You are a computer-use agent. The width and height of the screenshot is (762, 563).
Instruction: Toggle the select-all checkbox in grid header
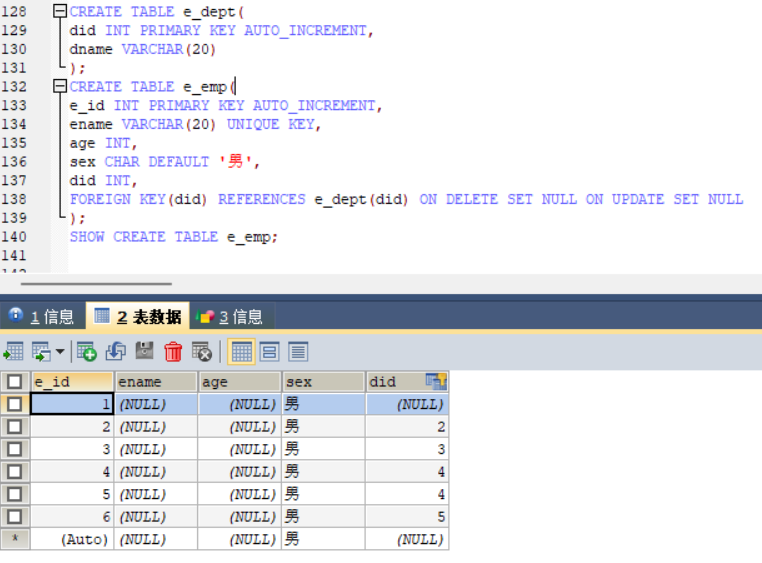coord(15,382)
